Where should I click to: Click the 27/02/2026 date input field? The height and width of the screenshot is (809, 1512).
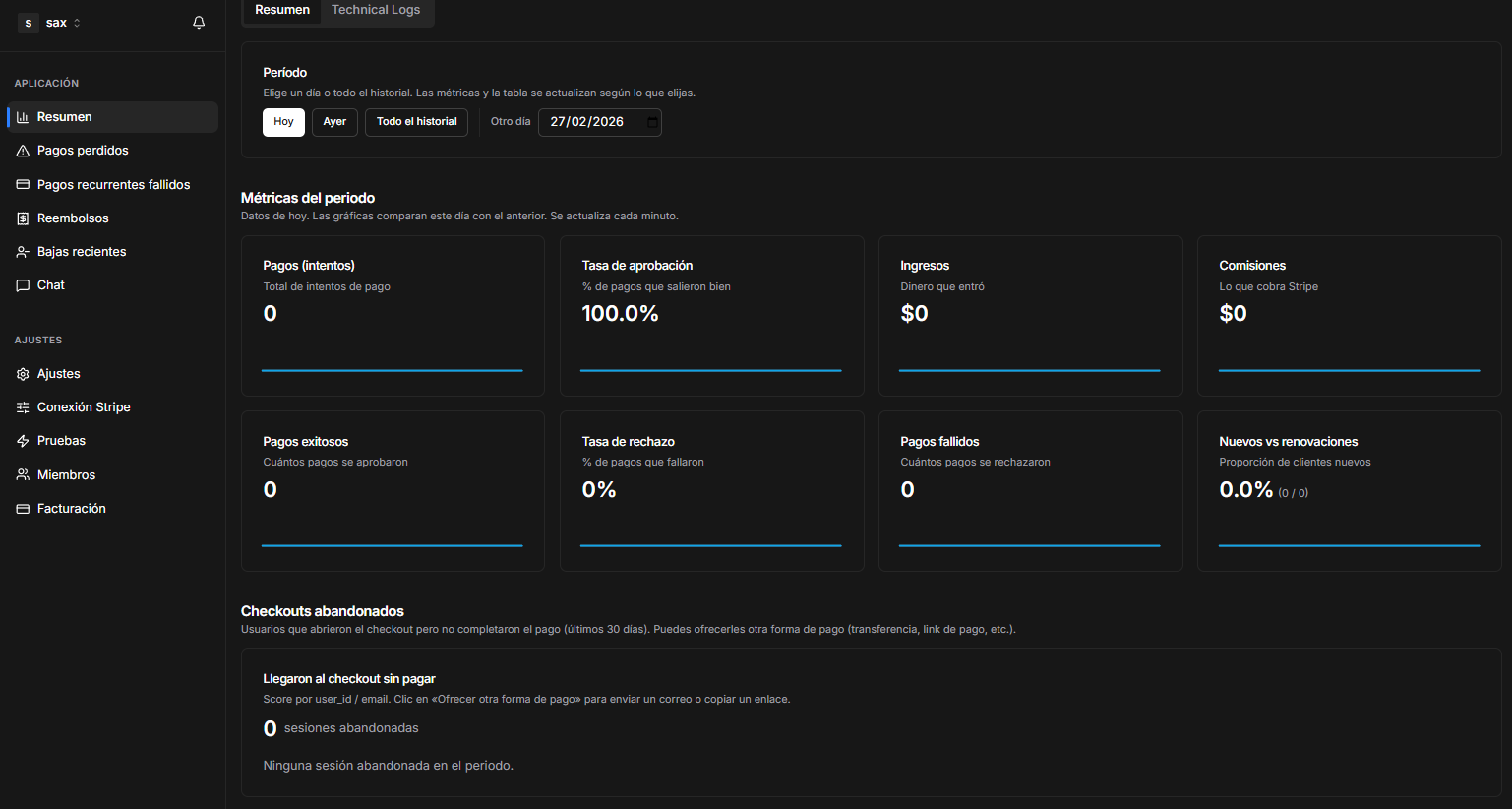[590, 122]
